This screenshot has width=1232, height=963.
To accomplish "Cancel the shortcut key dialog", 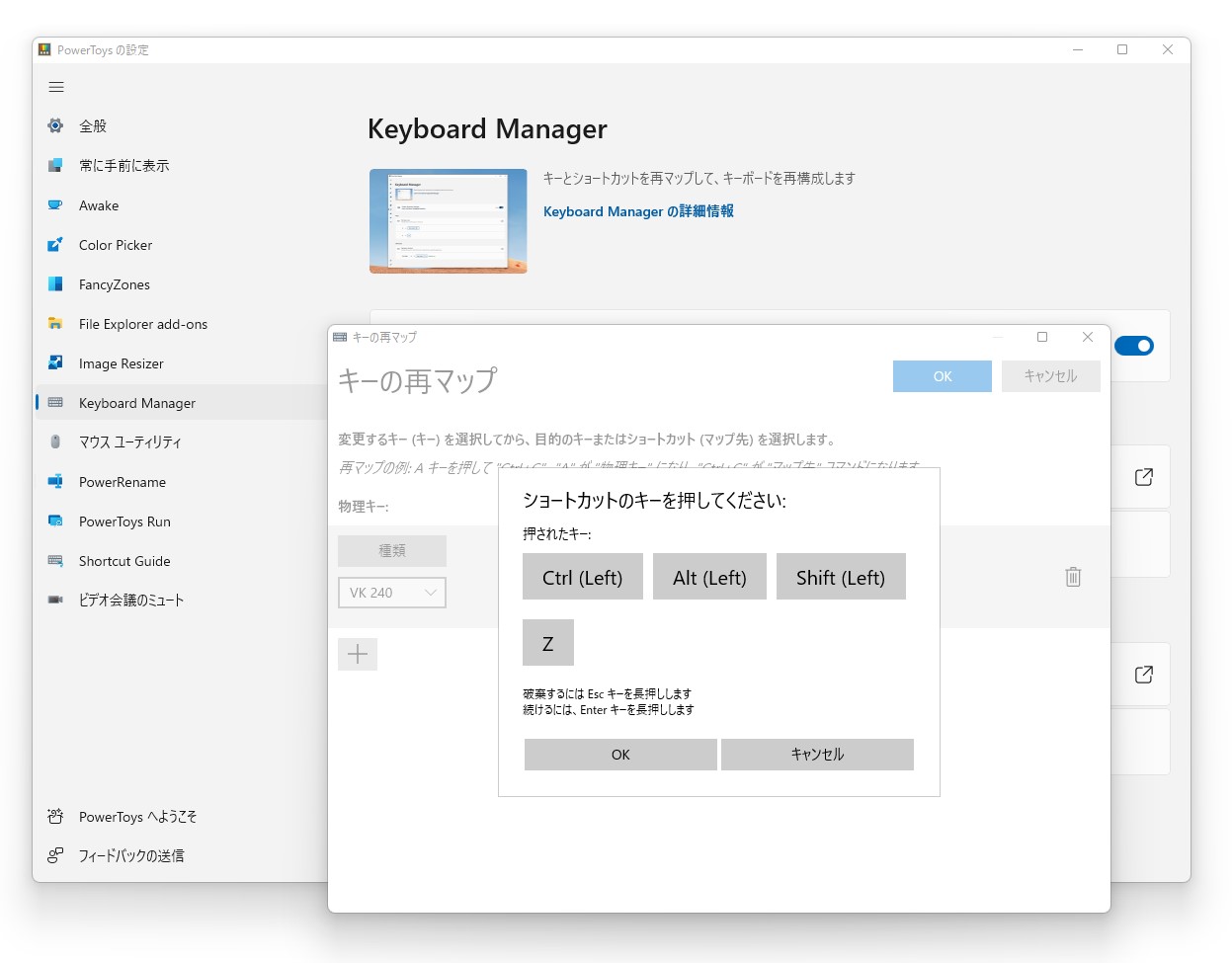I will click(x=817, y=754).
